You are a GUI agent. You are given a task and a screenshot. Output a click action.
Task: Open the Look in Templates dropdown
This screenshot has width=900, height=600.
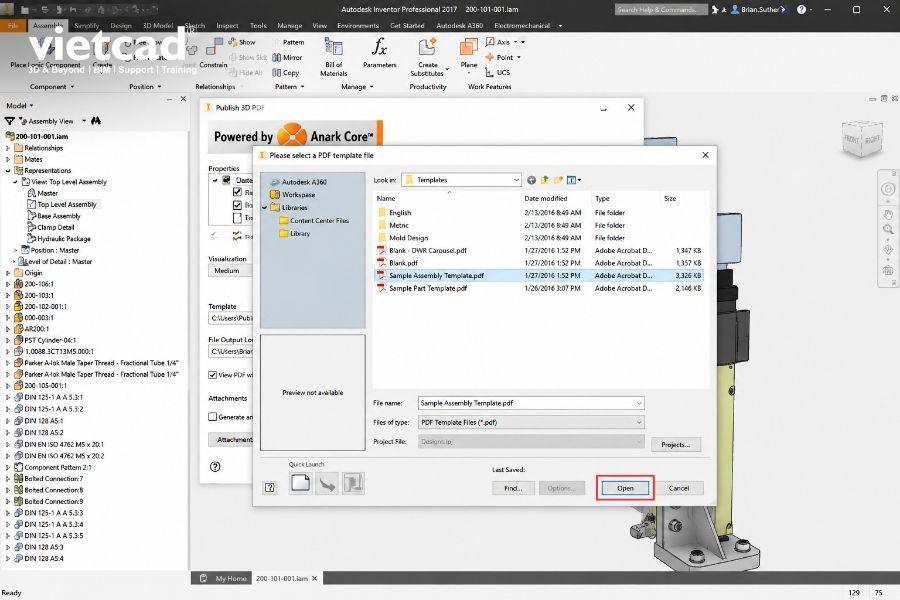click(x=515, y=180)
